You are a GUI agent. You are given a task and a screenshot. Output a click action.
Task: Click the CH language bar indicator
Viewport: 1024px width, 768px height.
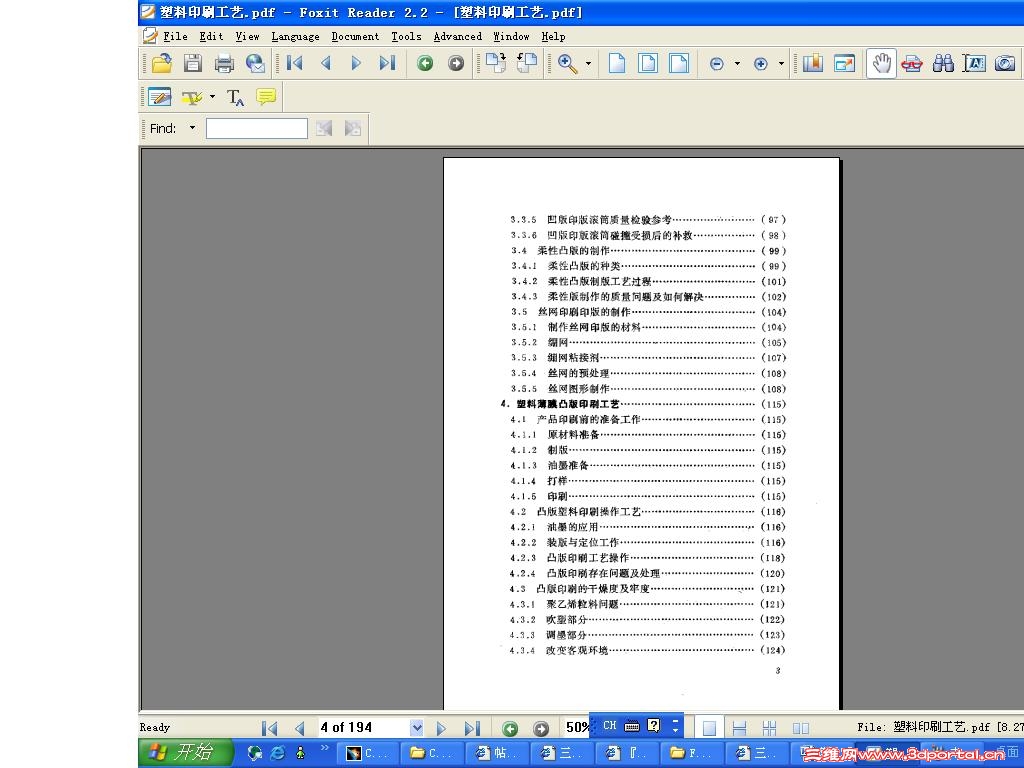coord(610,725)
